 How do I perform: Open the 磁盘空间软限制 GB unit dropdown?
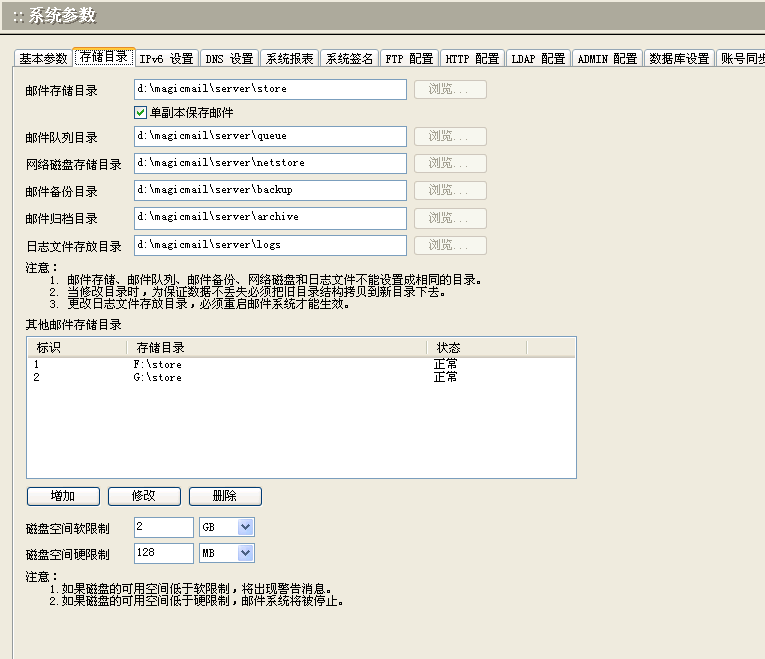(246, 527)
